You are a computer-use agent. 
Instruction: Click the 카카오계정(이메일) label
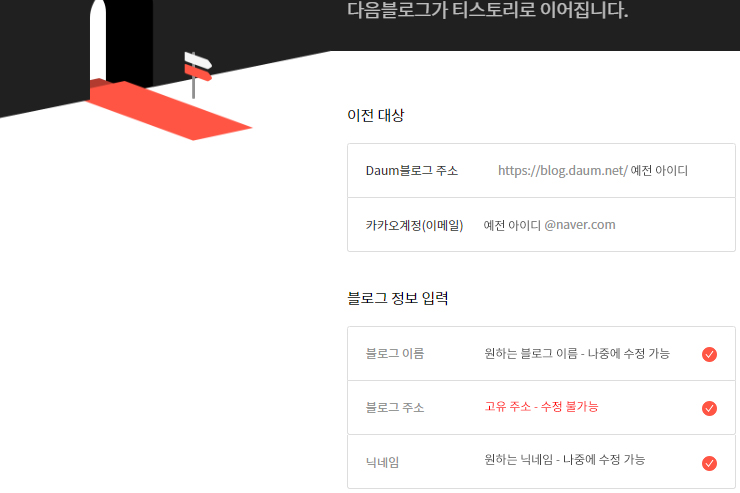[x=414, y=226]
